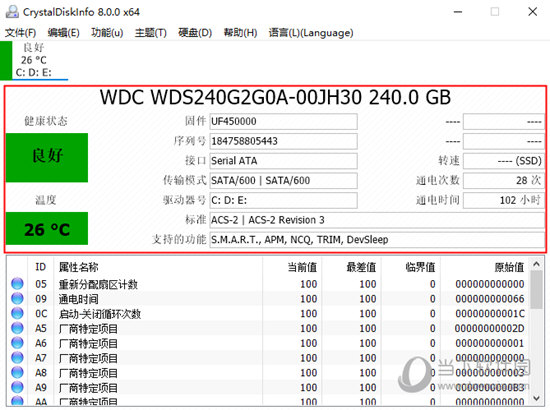Viewport: 550px width, 410px height.
Task: Click the standard field ACS-2 Revision 3
Action: 377,220
